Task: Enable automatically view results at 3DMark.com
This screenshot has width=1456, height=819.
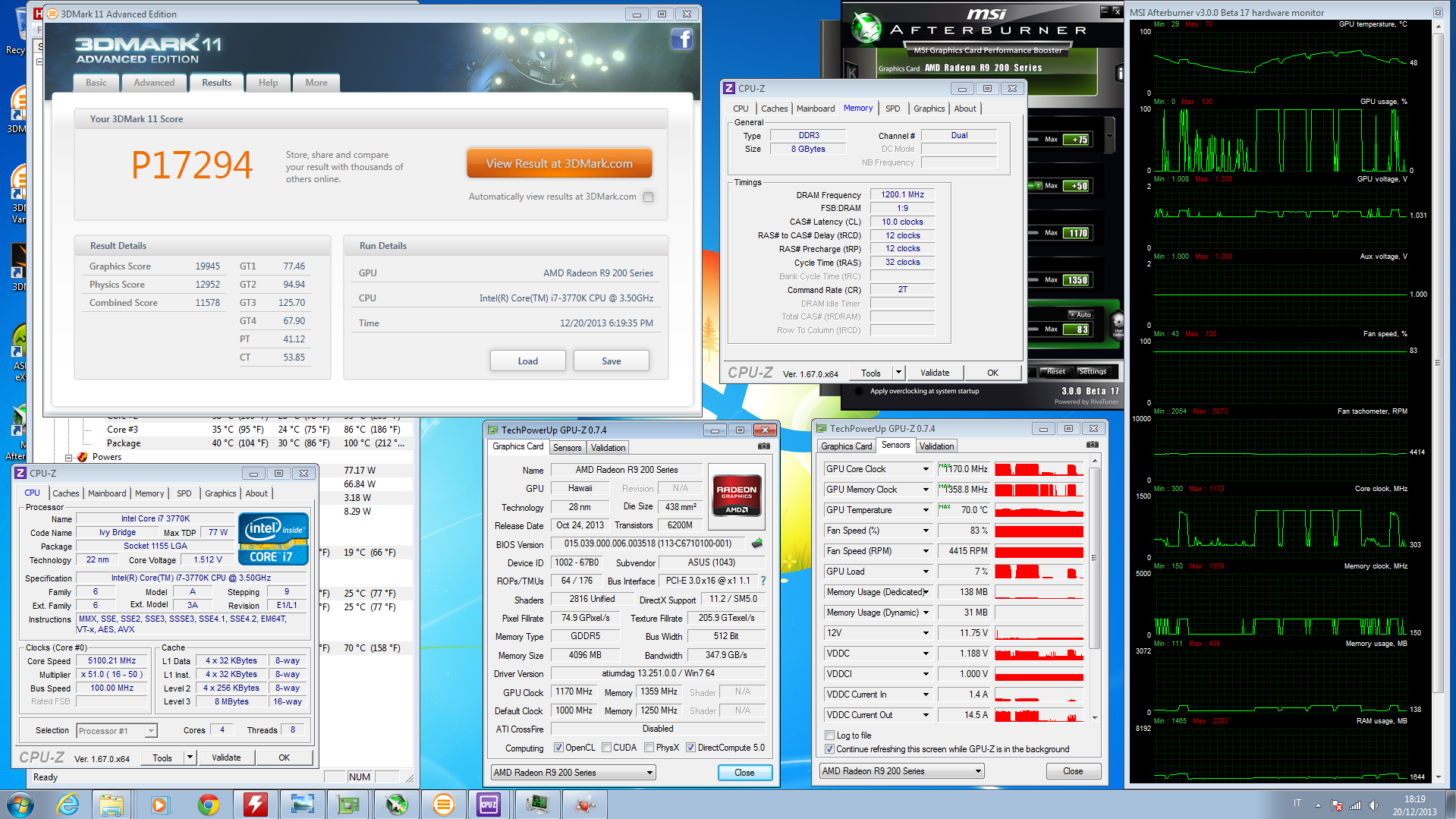Action: point(648,197)
